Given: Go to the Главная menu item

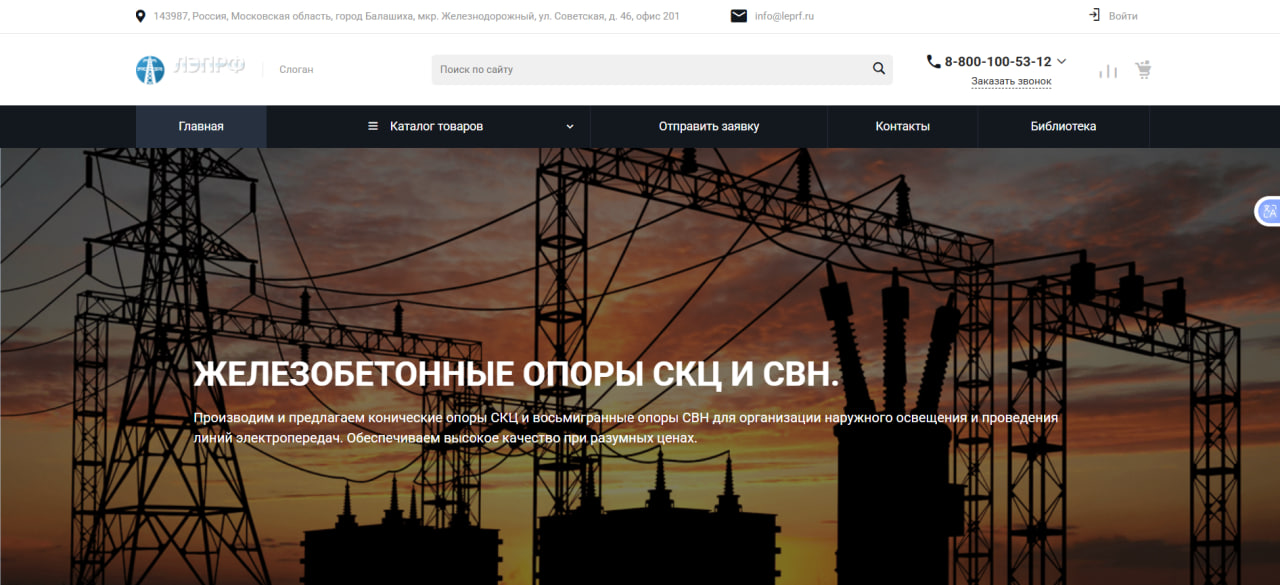Looking at the screenshot, I should pos(201,127).
